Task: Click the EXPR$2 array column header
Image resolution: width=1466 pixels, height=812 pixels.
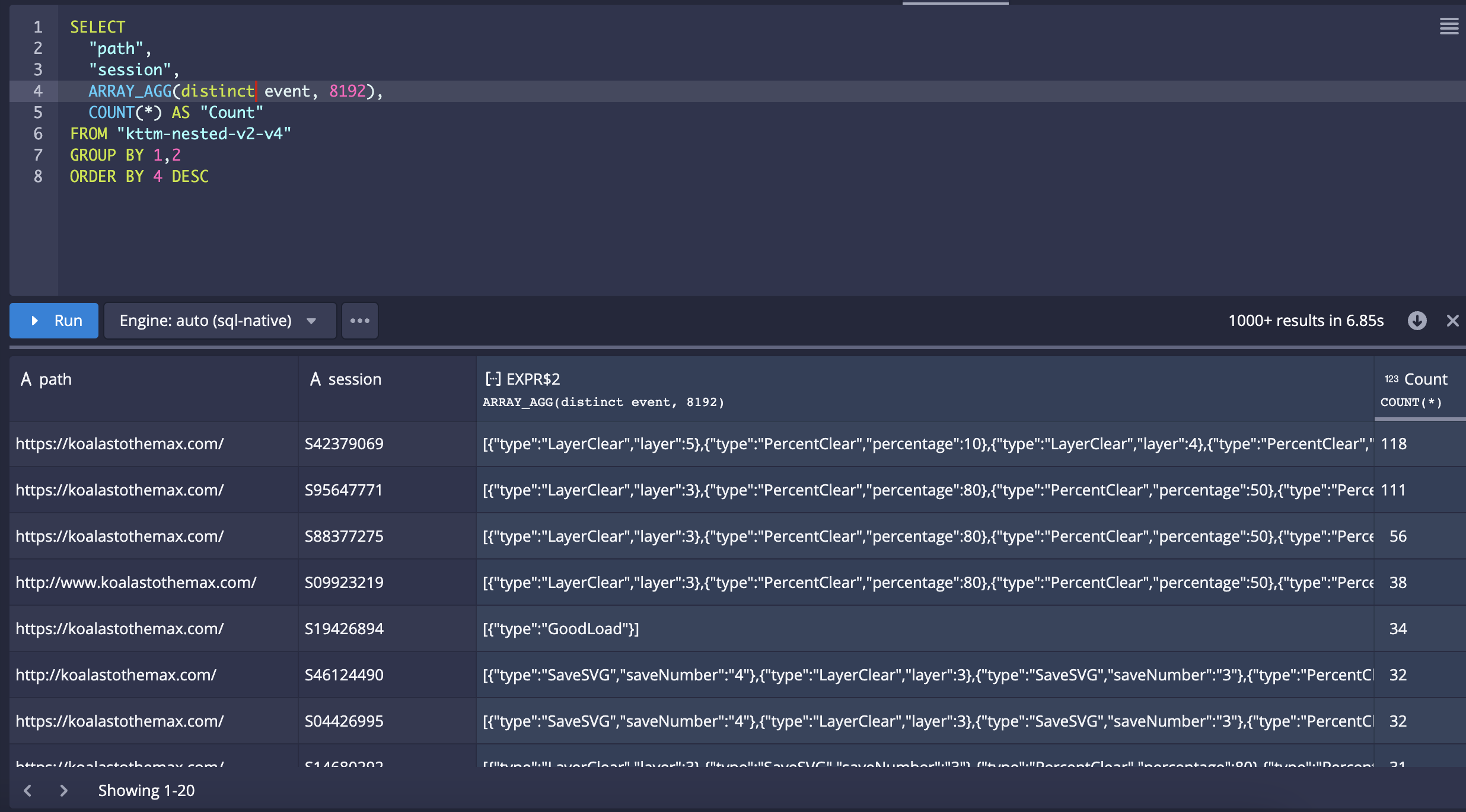Action: click(533, 379)
